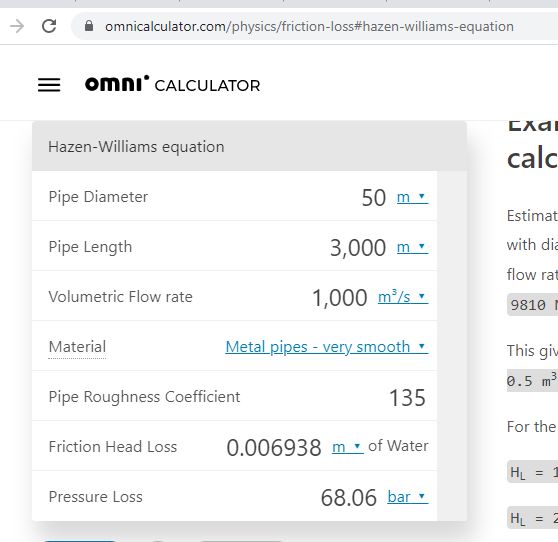Click Pressure Loss value 68.06

[x=348, y=498]
